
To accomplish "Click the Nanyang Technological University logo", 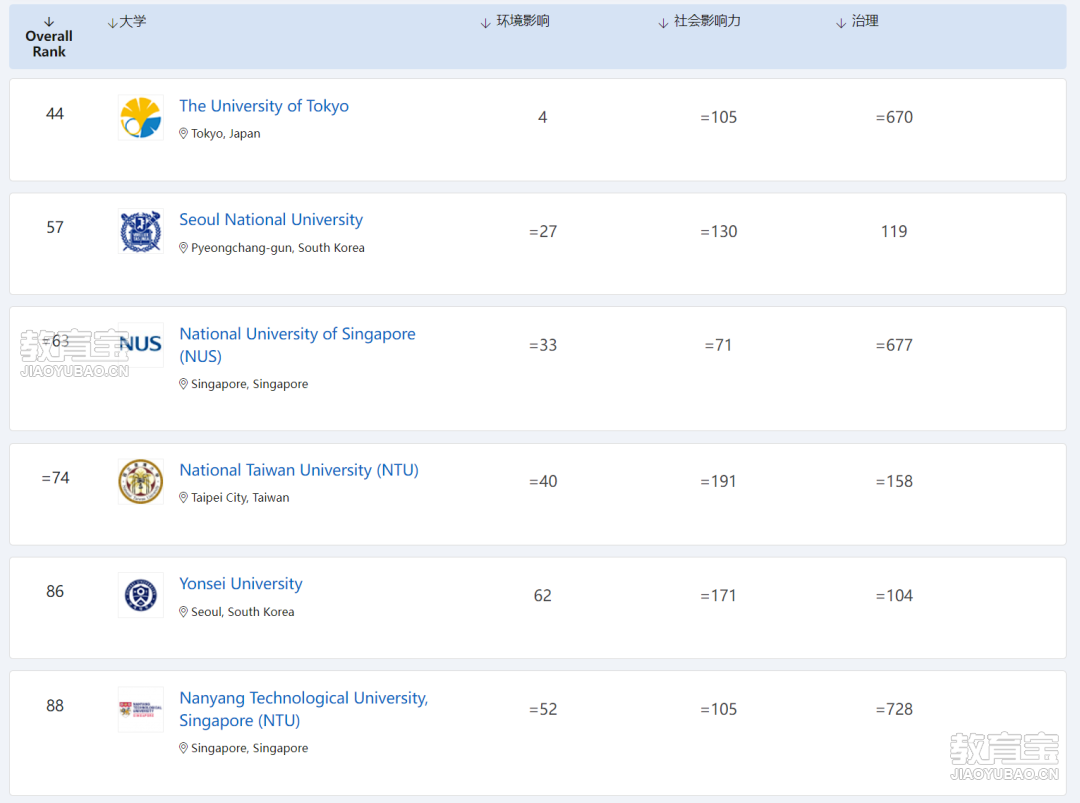I will tap(141, 709).
